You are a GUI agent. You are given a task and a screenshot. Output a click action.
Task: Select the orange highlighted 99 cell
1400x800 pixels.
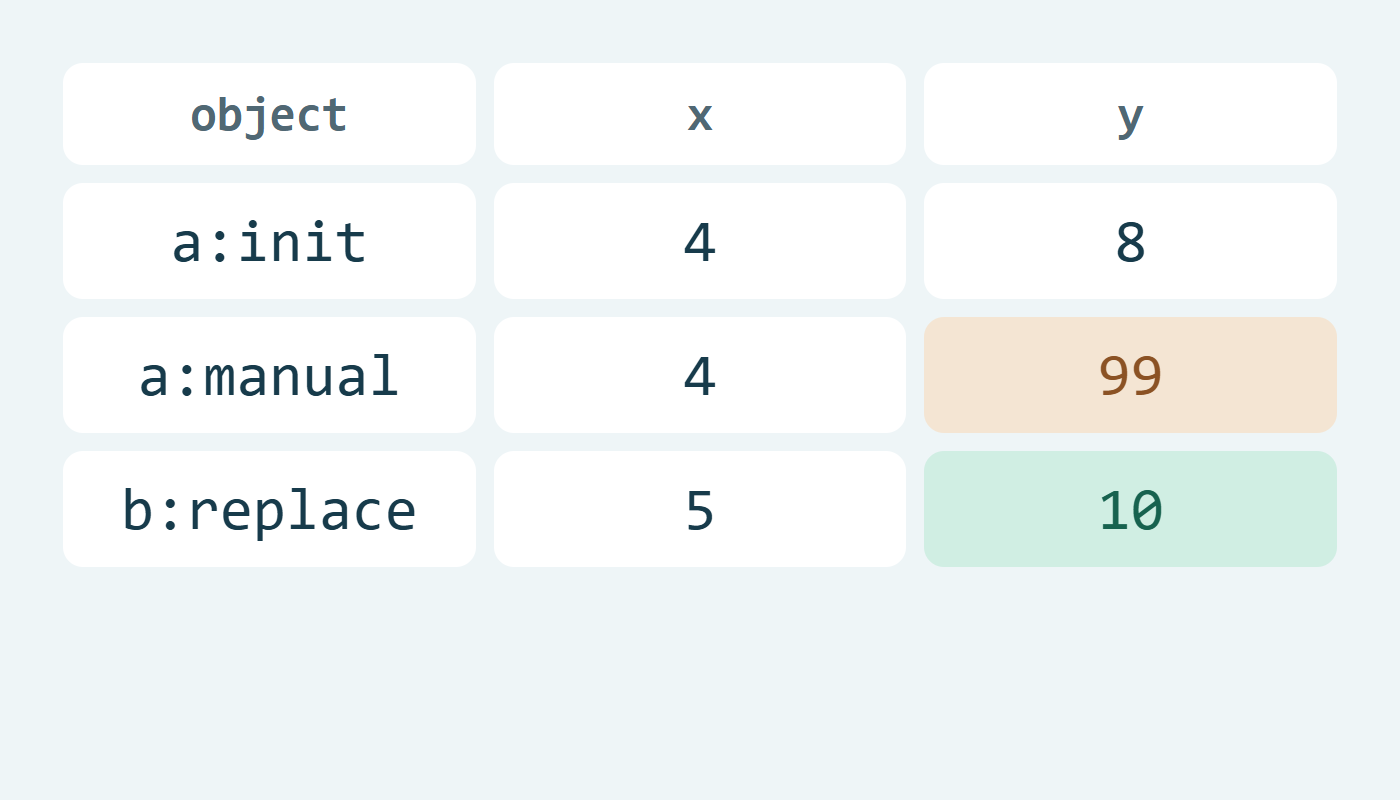click(x=1130, y=375)
